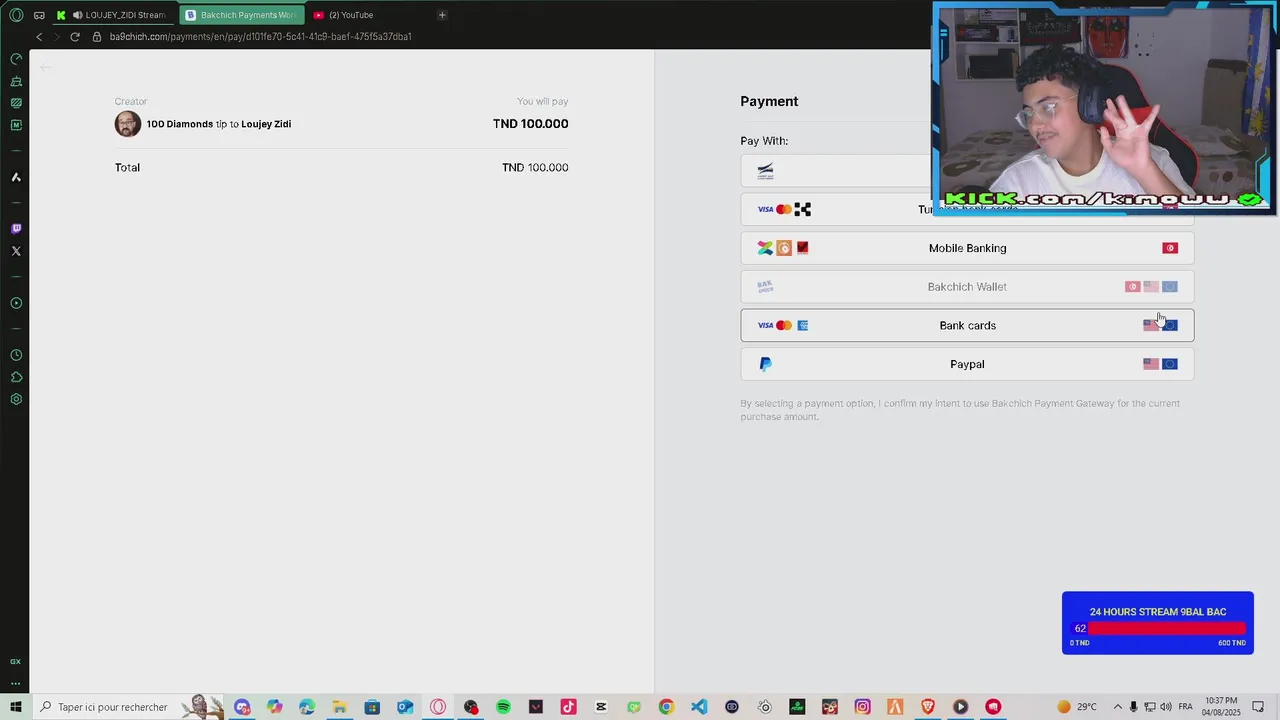Click "TND 100.000" under You will pay
The width and height of the screenshot is (1280, 720).
click(x=530, y=124)
